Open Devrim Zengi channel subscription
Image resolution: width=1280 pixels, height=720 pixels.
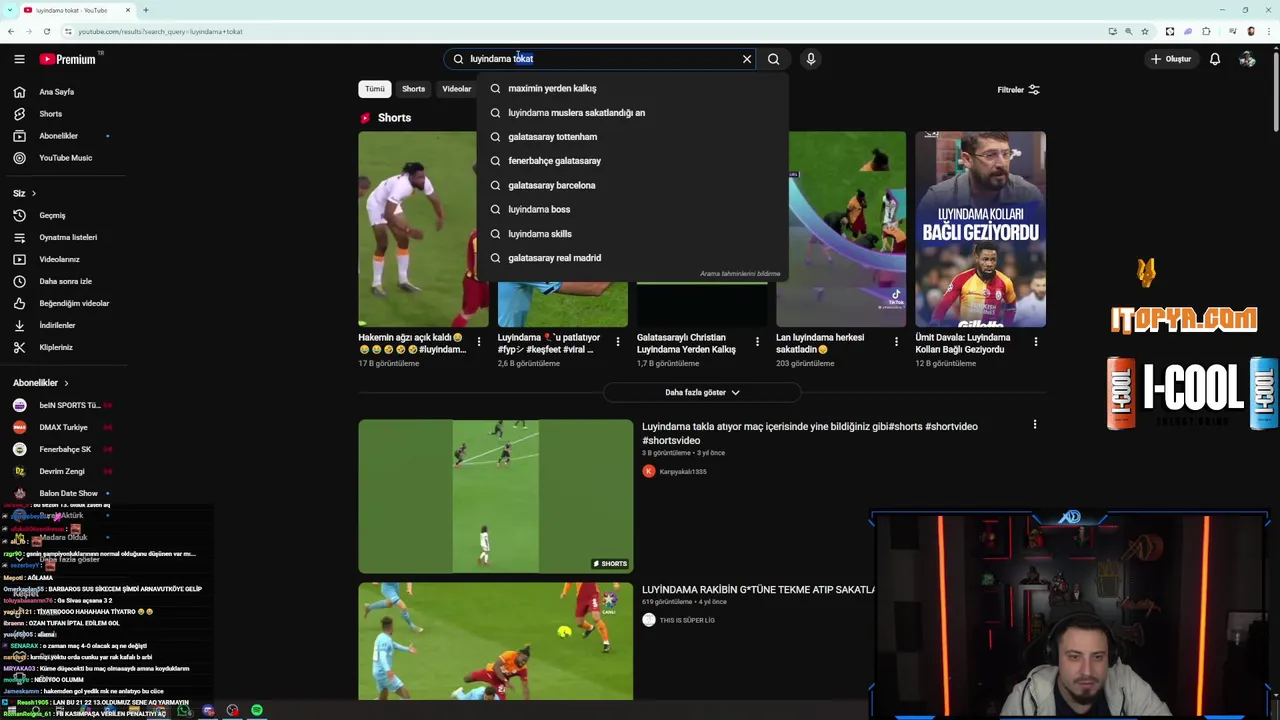[x=62, y=471]
